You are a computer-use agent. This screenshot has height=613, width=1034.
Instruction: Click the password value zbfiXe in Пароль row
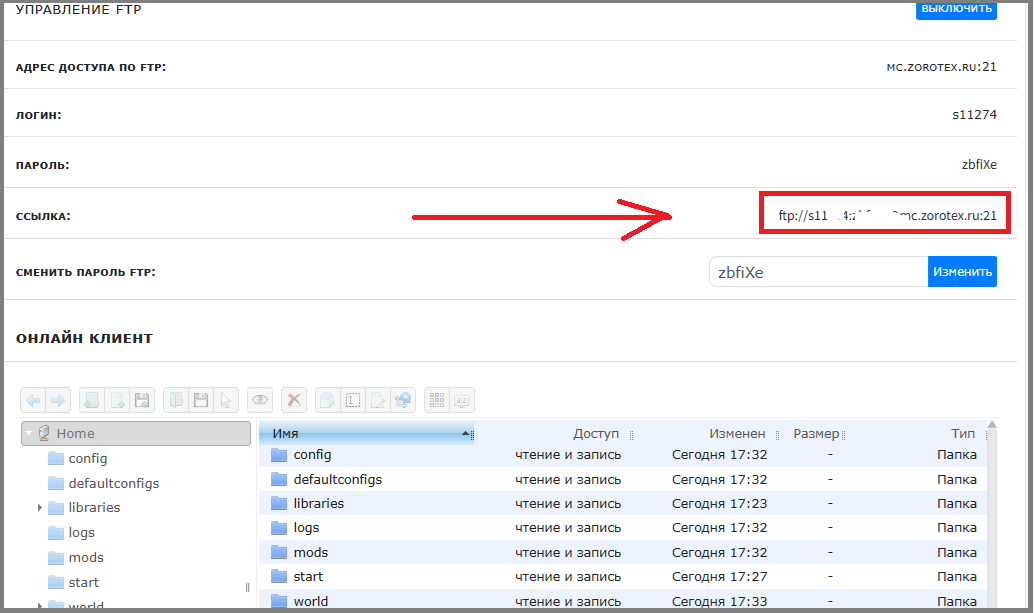(x=979, y=164)
